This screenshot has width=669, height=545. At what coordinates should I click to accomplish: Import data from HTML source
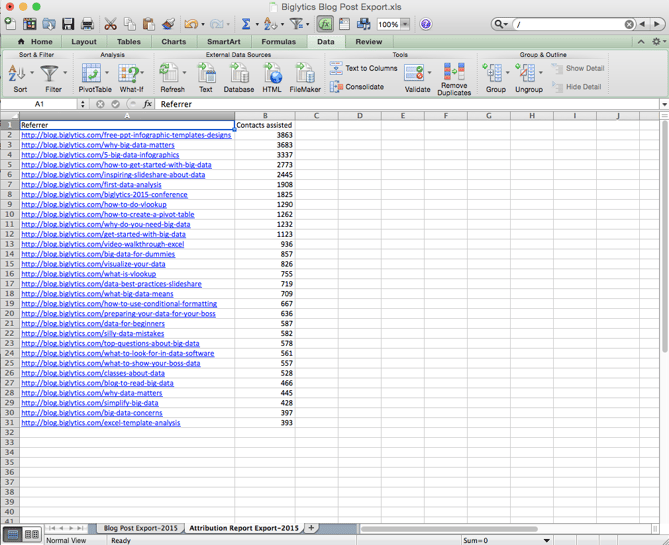[272, 75]
